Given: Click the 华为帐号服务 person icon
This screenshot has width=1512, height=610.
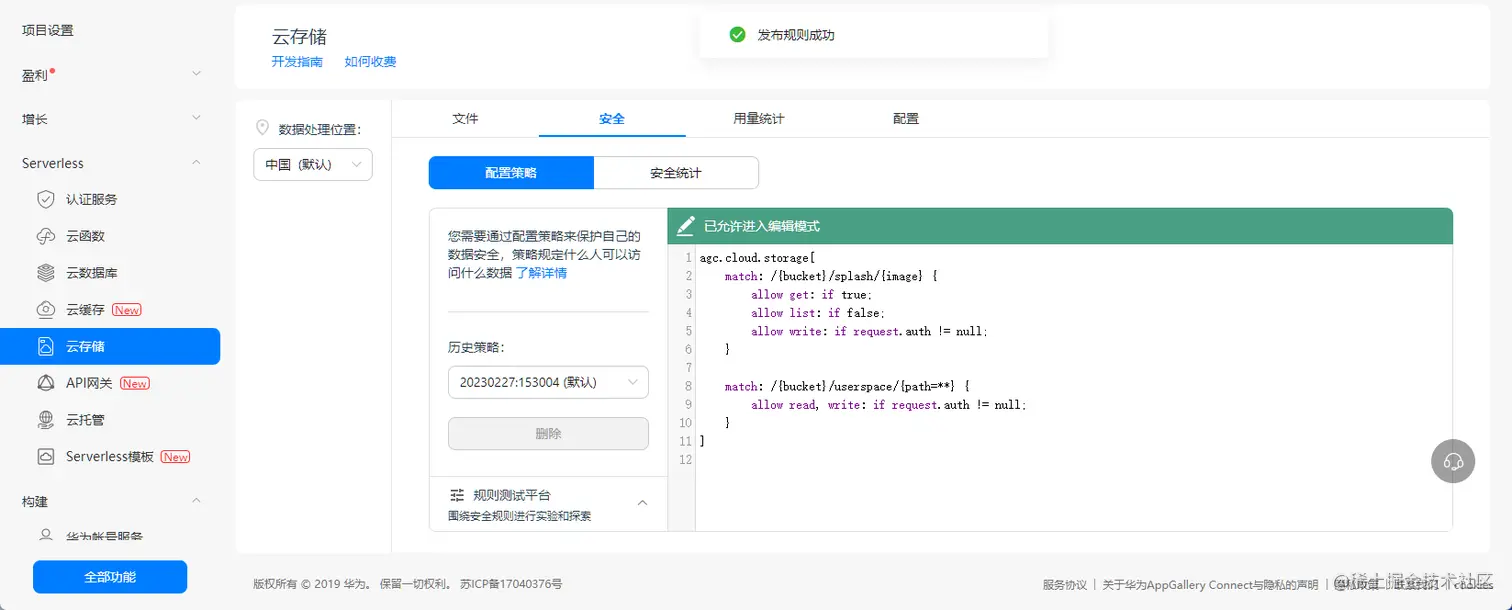Looking at the screenshot, I should (45, 536).
